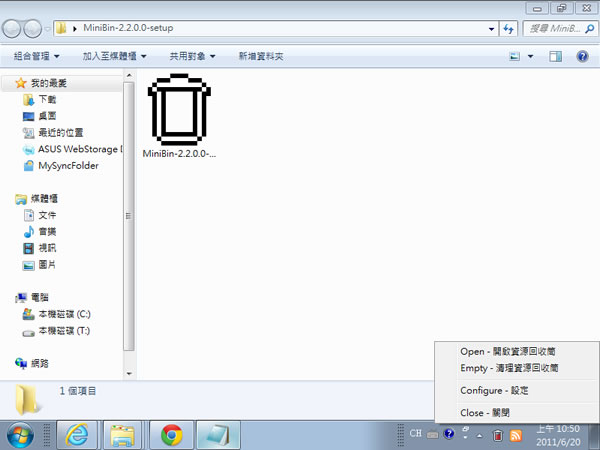600x450 pixels.
Task: Click the search box in Explorer
Action: pos(559,29)
